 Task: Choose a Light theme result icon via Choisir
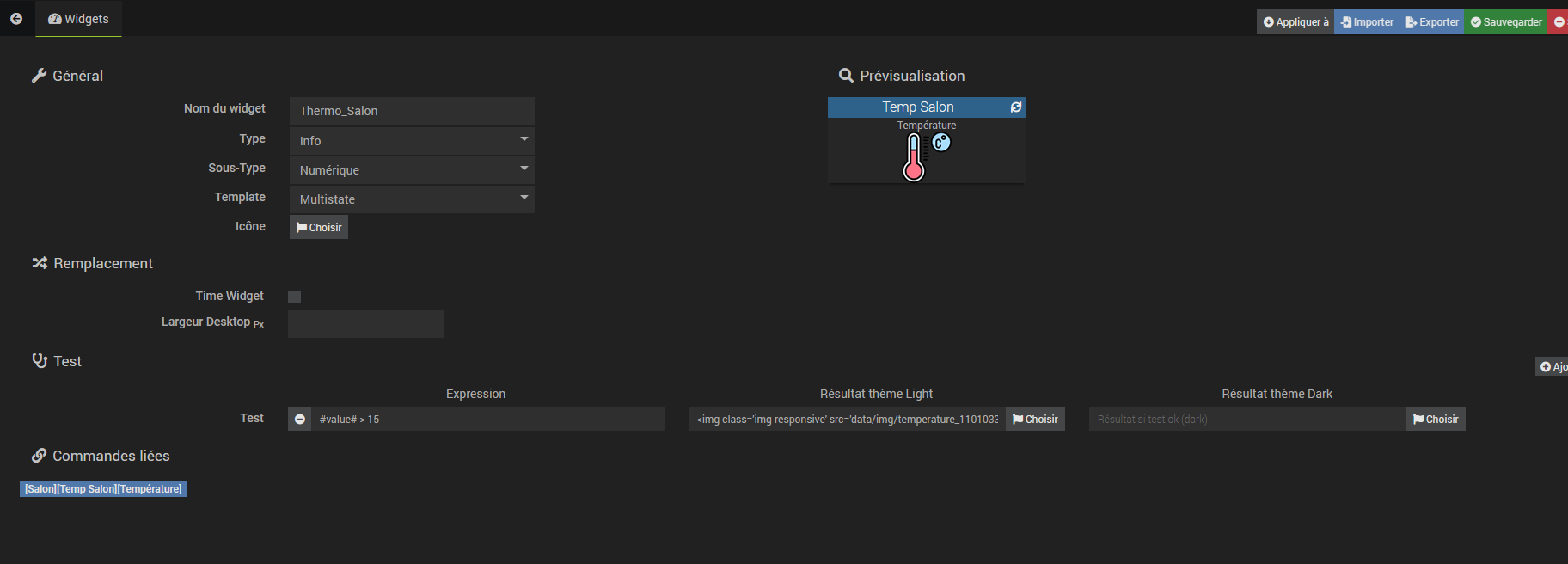pos(1035,419)
